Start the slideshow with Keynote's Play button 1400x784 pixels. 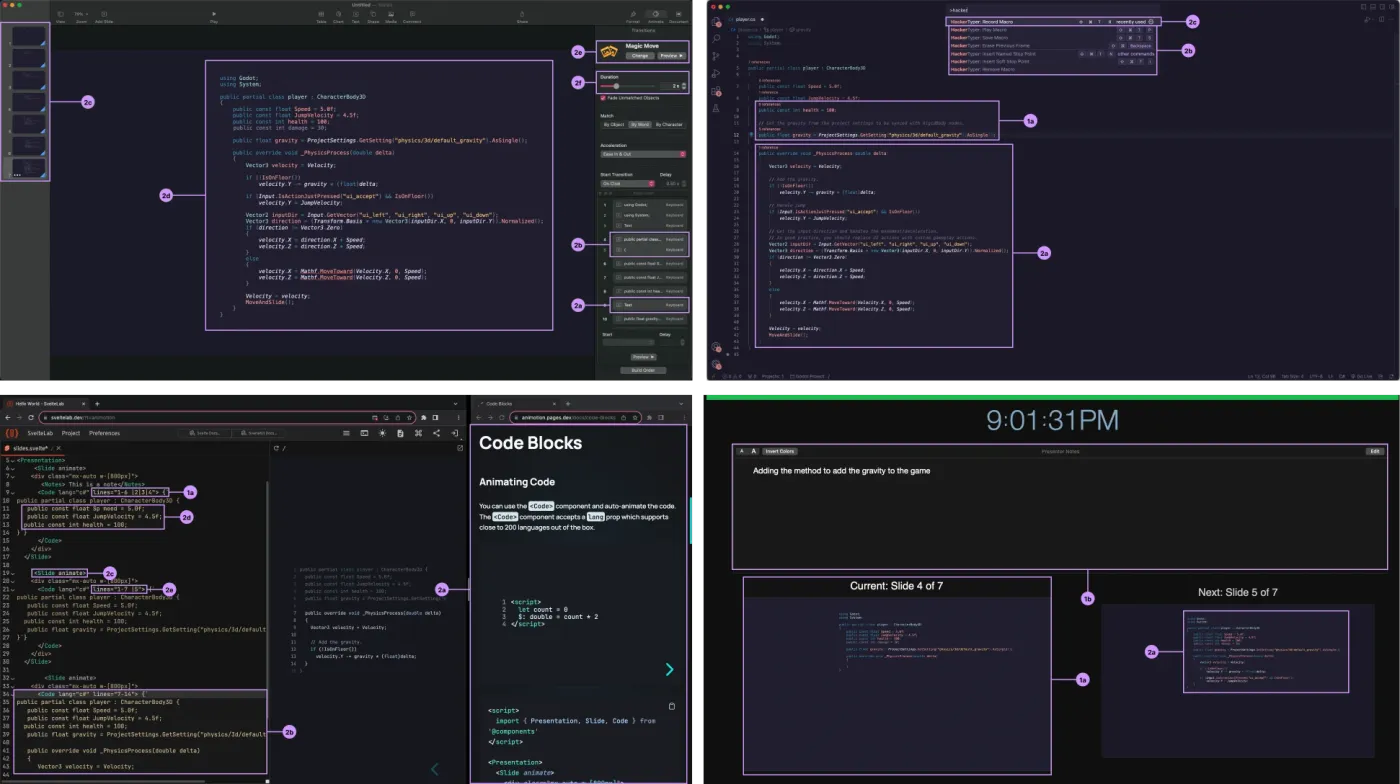click(214, 14)
